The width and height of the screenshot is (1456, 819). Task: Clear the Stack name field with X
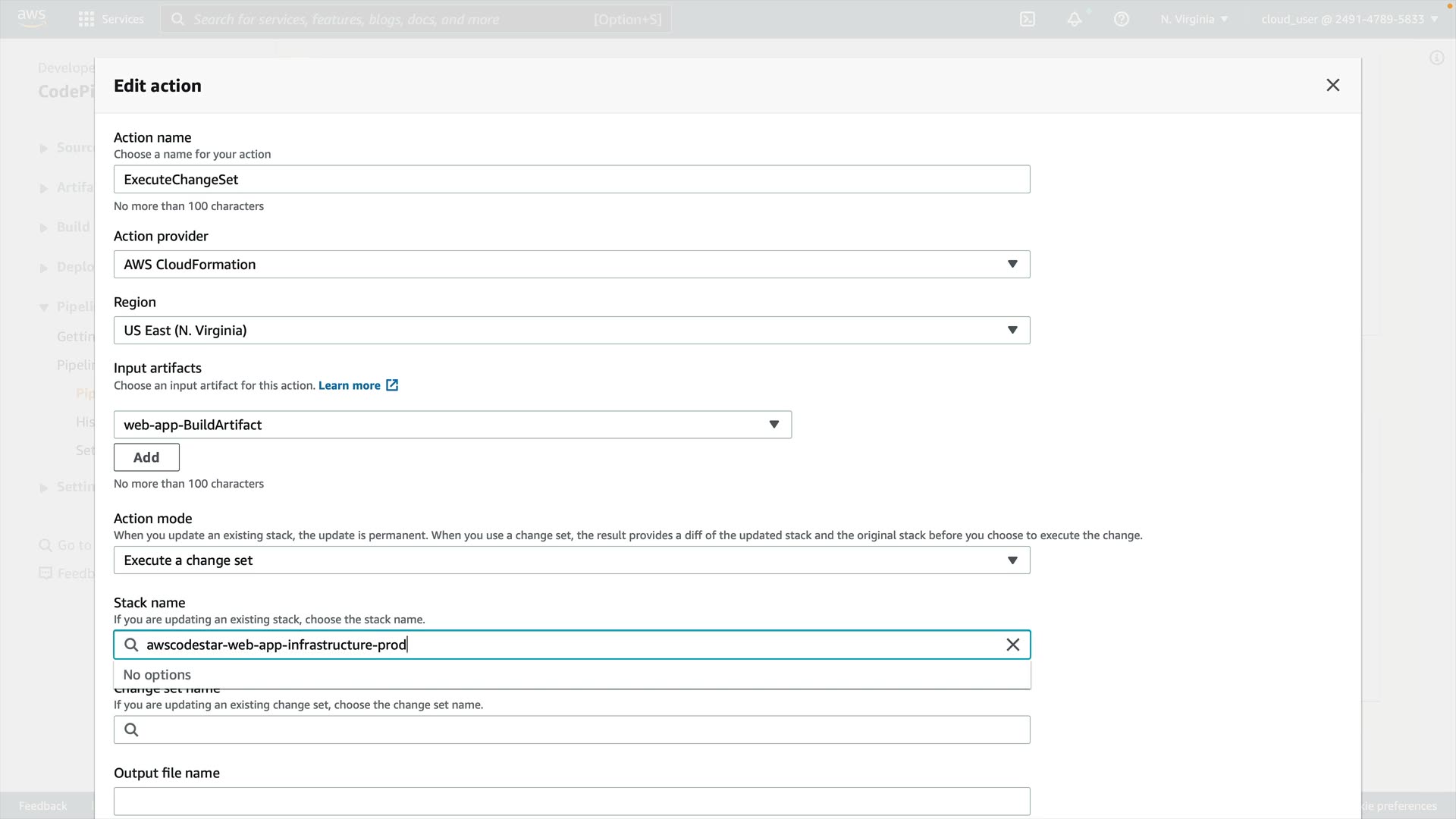click(x=1012, y=645)
